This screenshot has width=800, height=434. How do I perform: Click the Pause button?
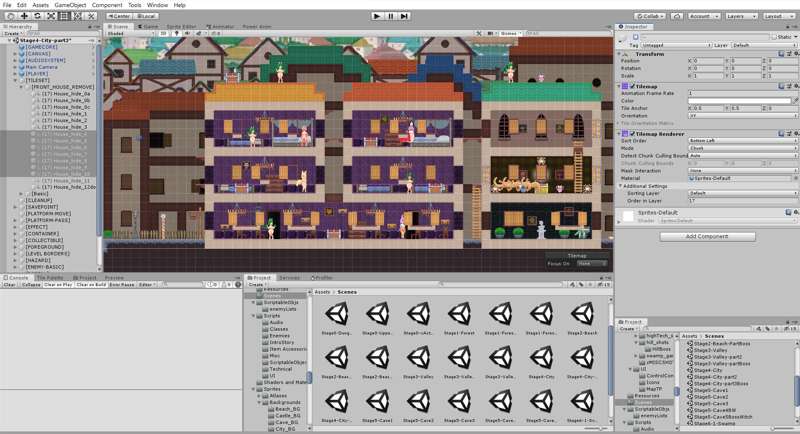coord(391,16)
